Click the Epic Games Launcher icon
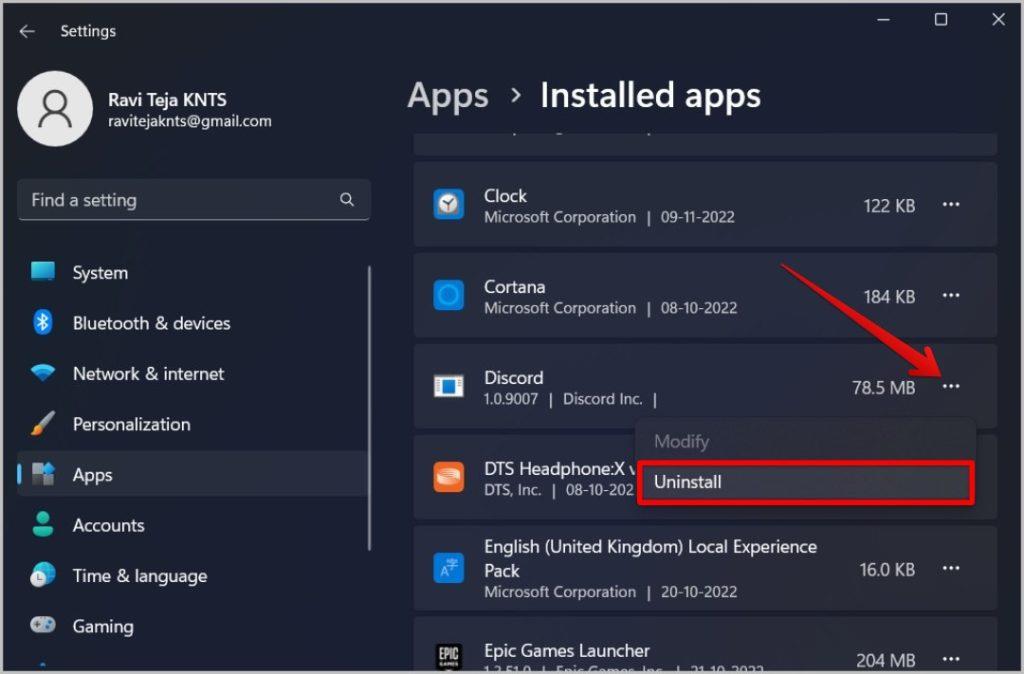This screenshot has width=1024, height=674. [449, 656]
